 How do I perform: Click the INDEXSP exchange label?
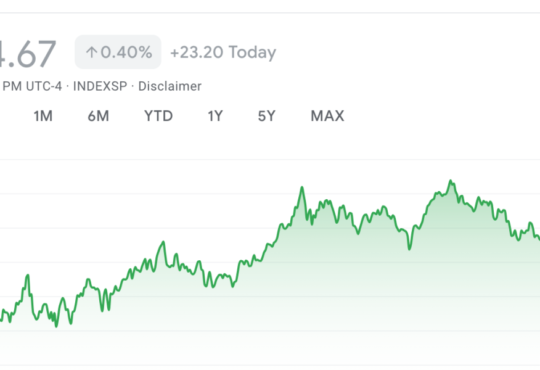pyautogui.click(x=100, y=86)
